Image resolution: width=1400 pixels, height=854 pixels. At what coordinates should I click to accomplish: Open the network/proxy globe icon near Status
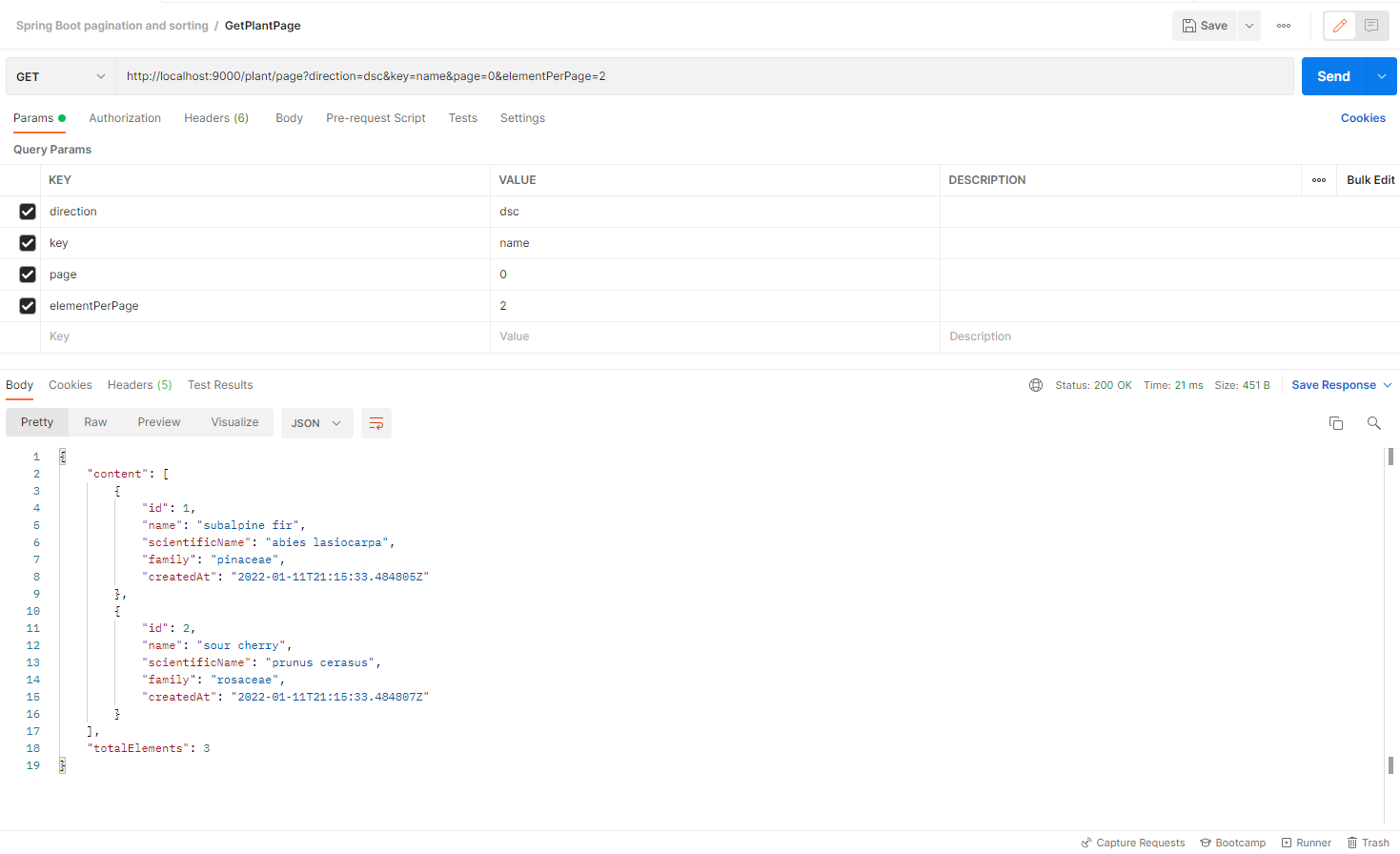pyautogui.click(x=1035, y=385)
